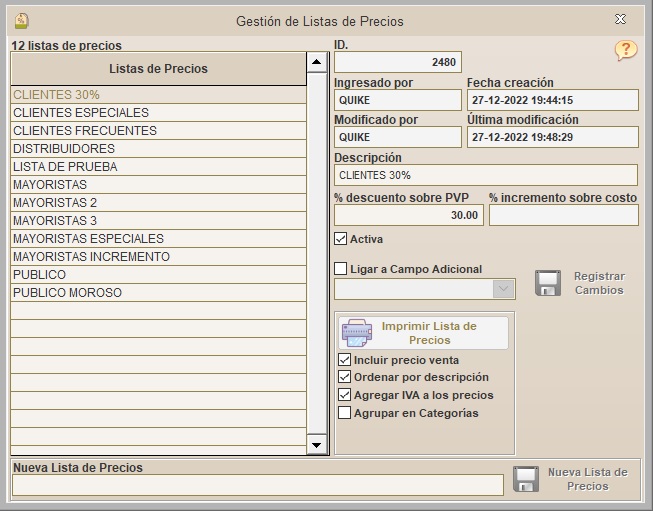The height and width of the screenshot is (511, 653).
Task: Enable Ligar a Campo Adicional checkbox
Action: tap(340, 269)
